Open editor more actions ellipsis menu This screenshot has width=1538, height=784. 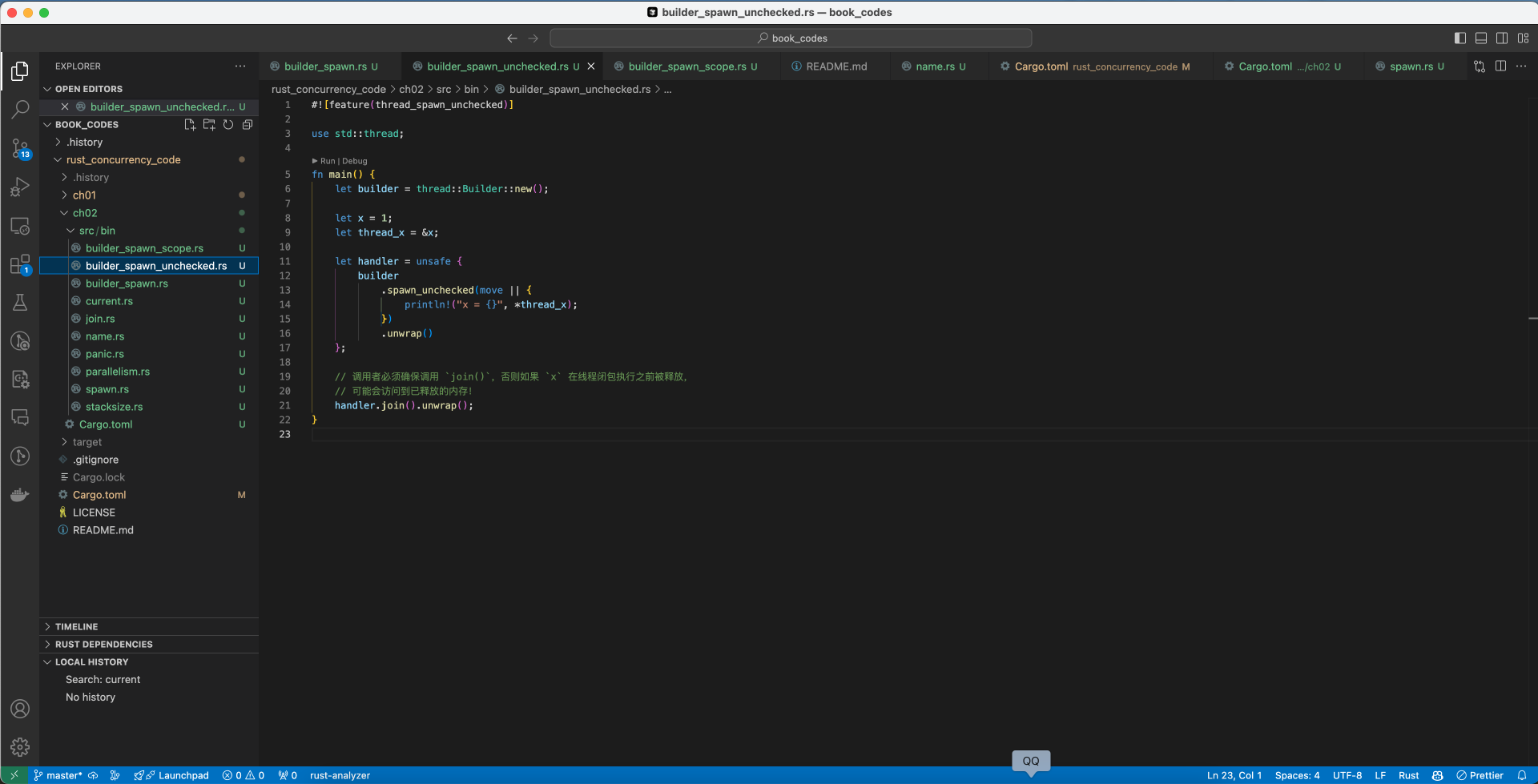[x=1521, y=66]
